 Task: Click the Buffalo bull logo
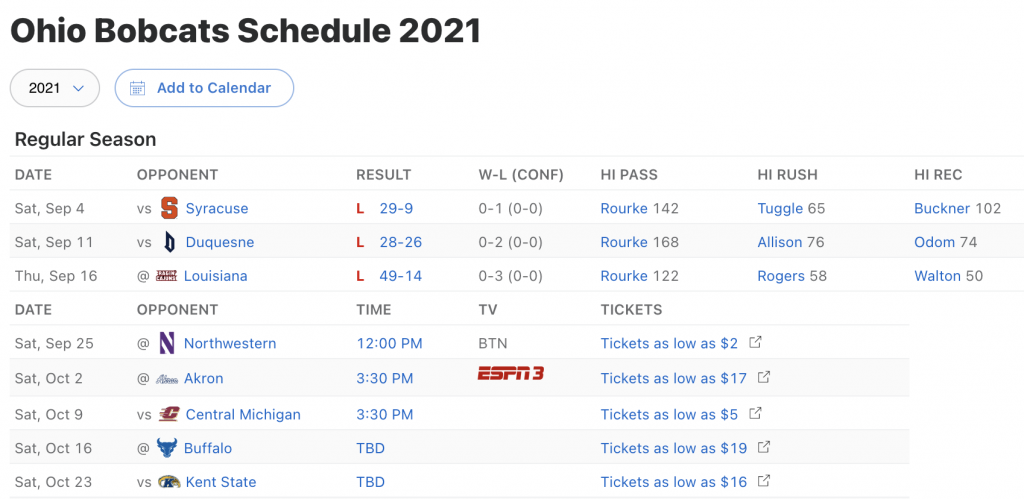point(167,448)
